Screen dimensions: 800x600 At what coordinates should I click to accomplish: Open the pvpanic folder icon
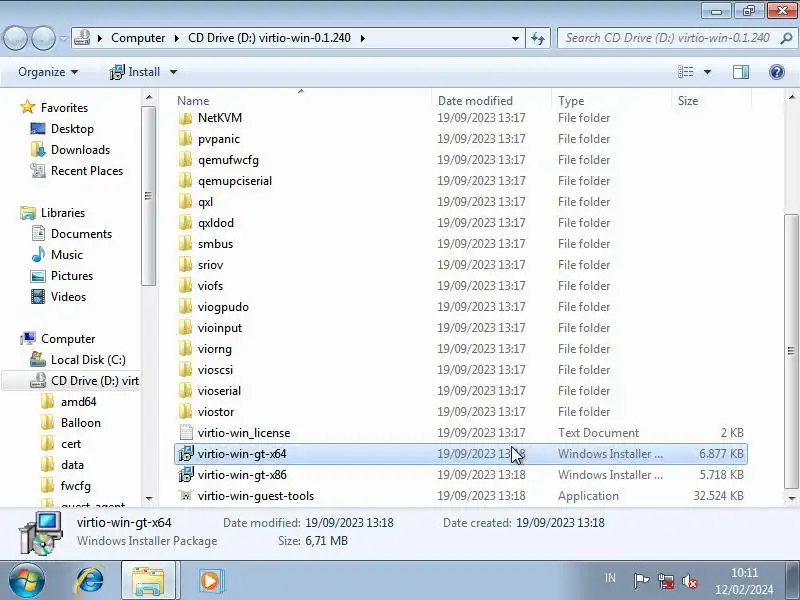pos(186,139)
